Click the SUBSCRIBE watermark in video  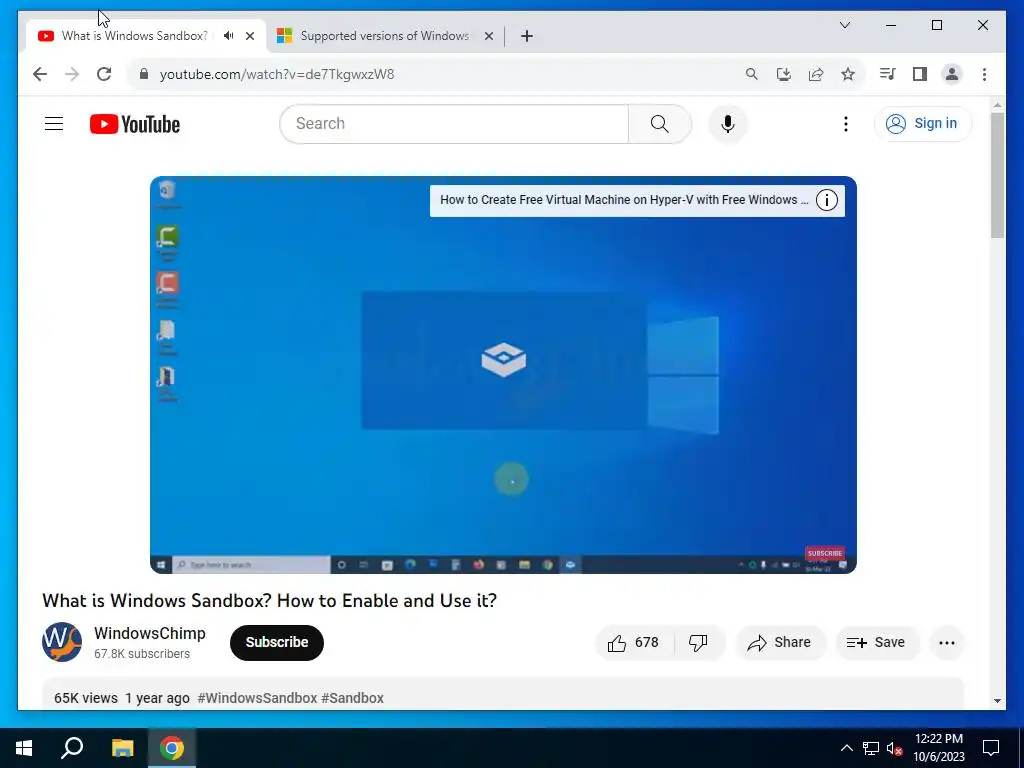[x=825, y=553]
